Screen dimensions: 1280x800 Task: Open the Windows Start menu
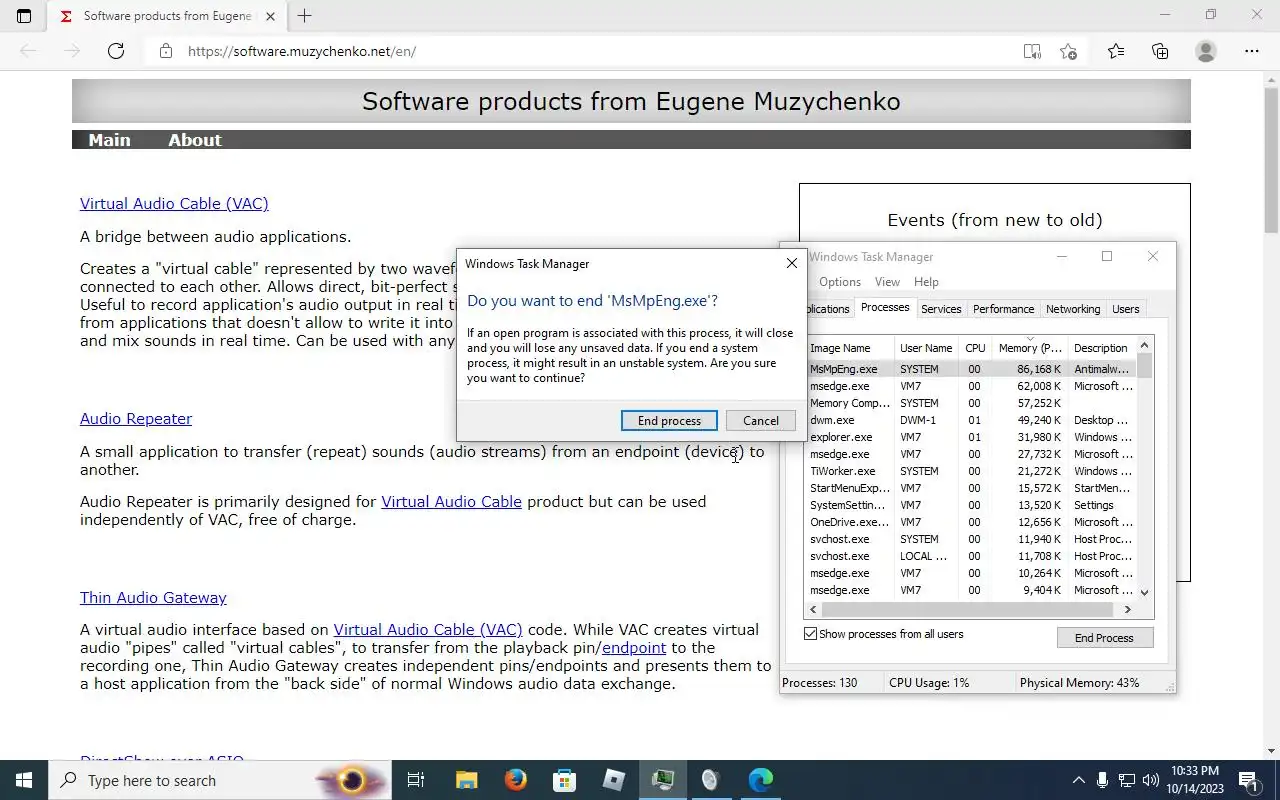24,780
